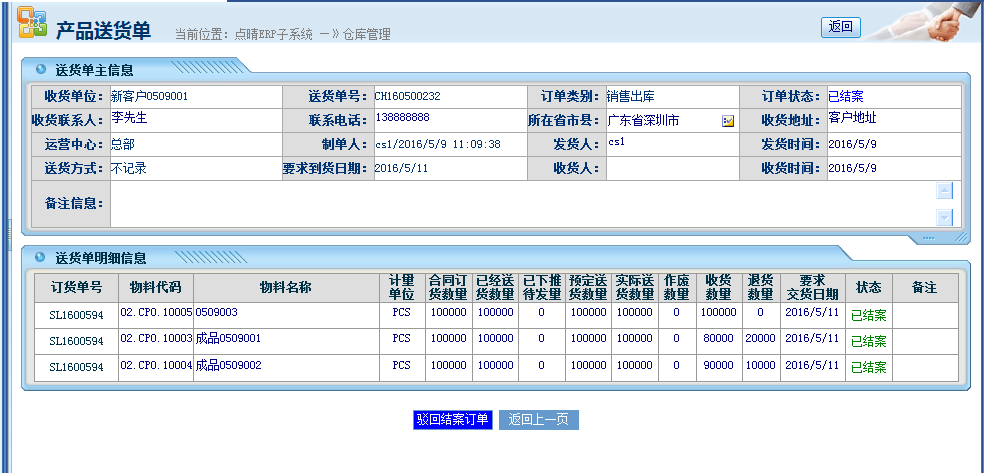Click the round bullet icon beside 送货单主信息
Viewport: 984px width, 473px height.
click(x=40, y=70)
